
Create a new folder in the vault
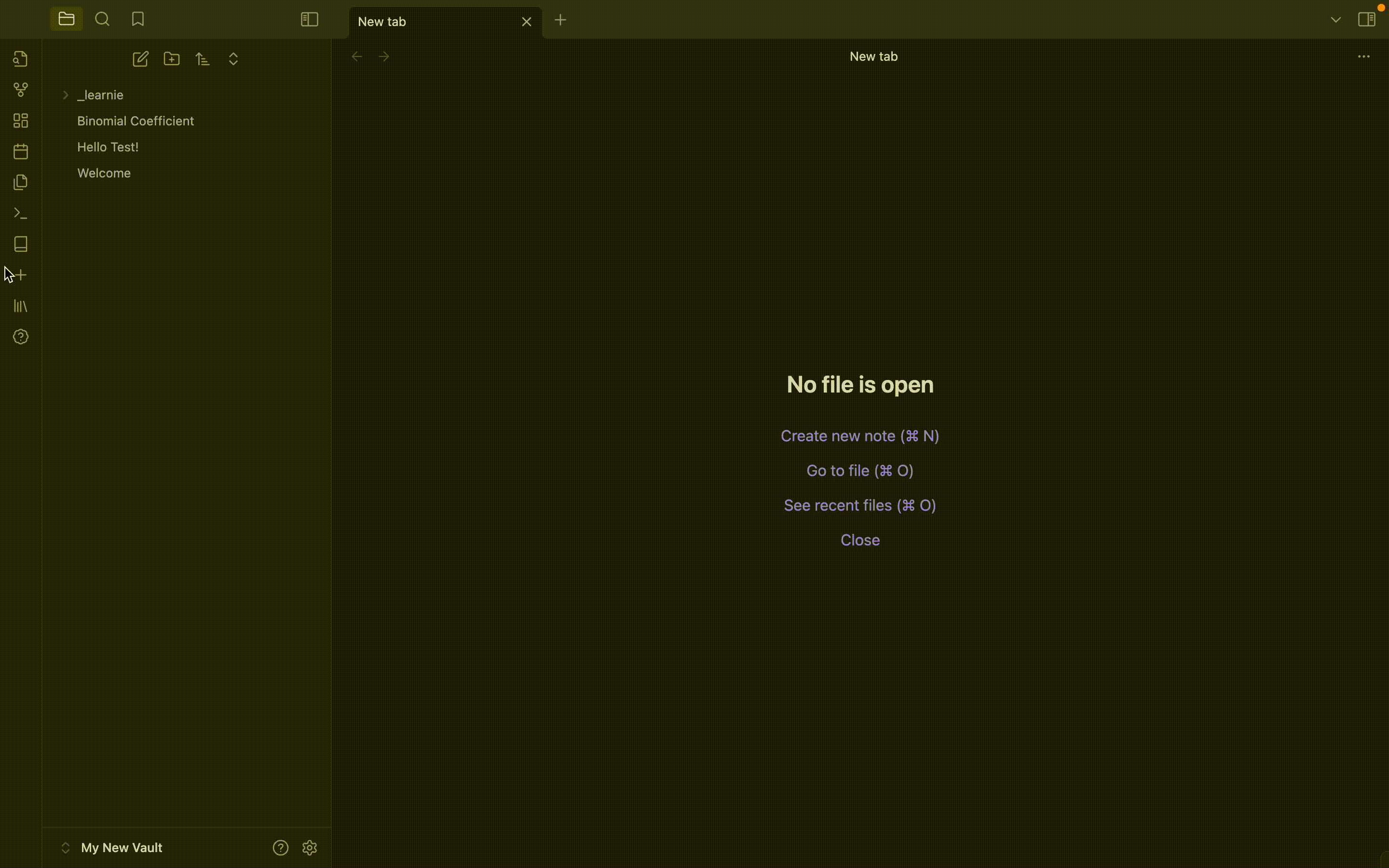point(171,58)
